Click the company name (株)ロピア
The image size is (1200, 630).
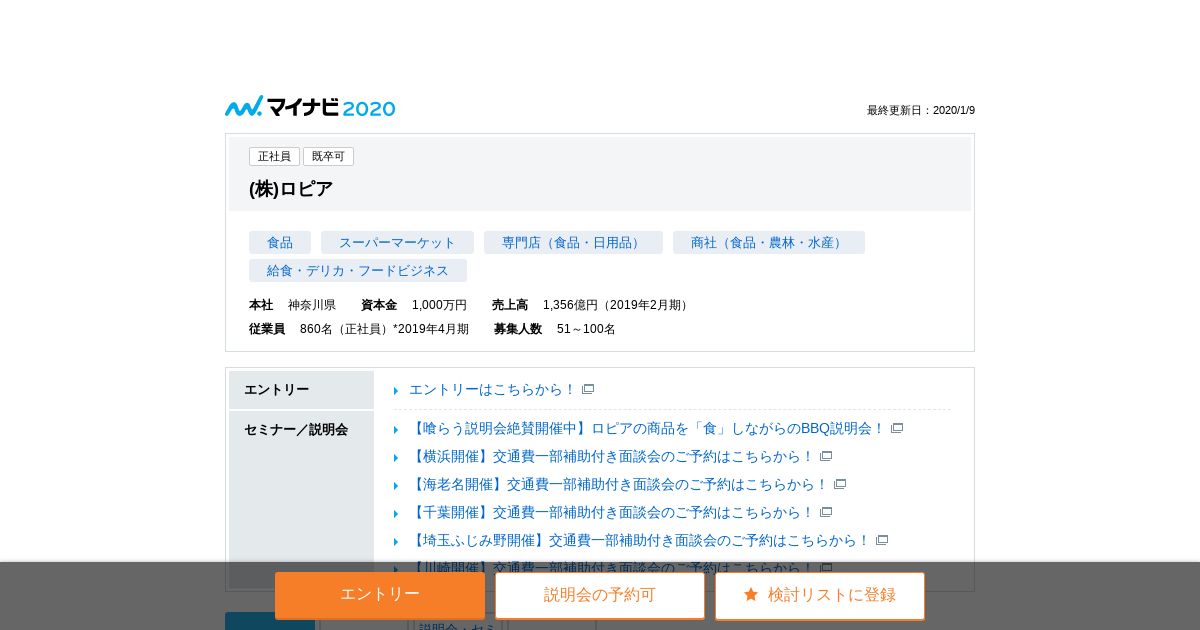click(291, 189)
